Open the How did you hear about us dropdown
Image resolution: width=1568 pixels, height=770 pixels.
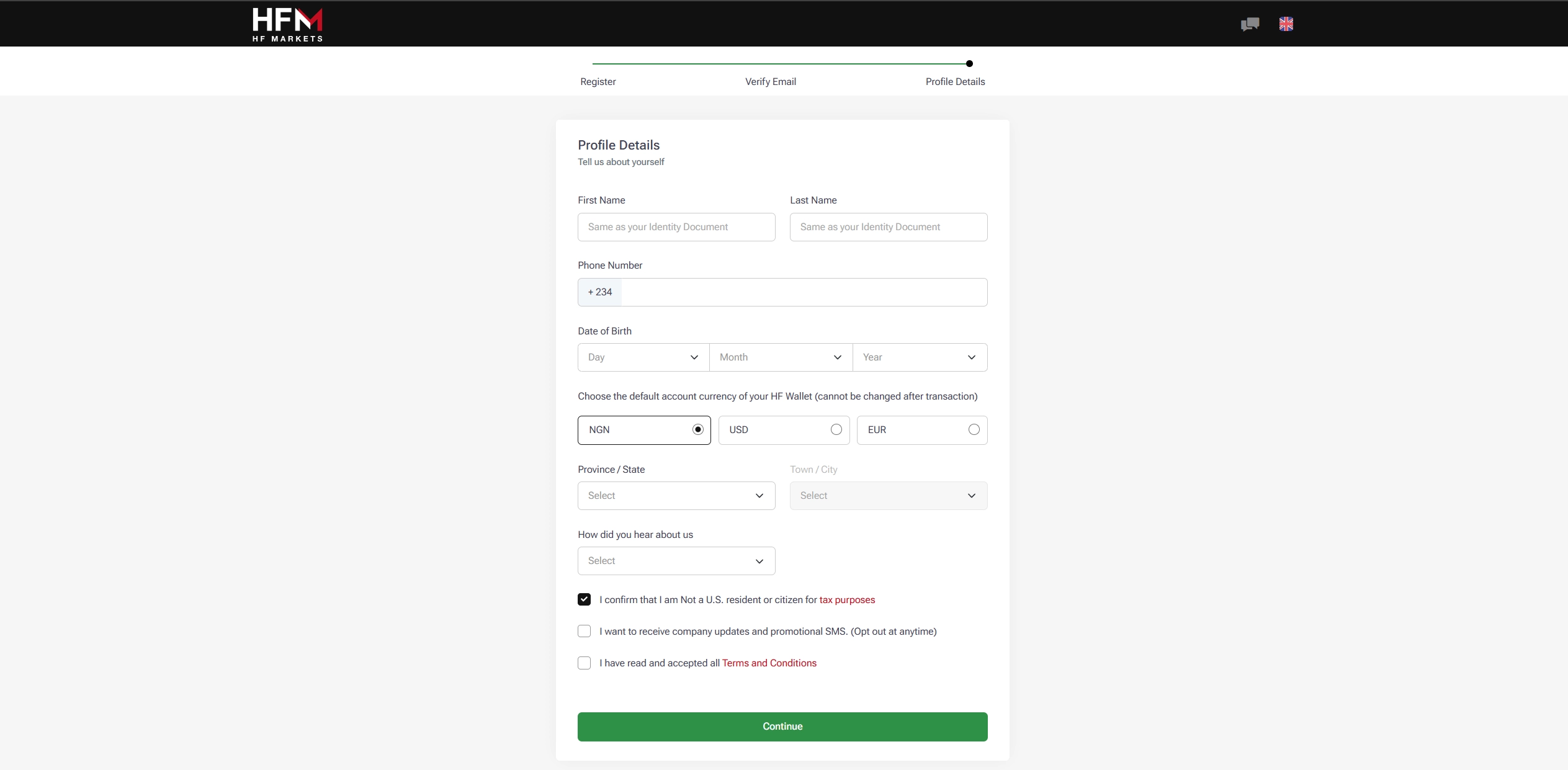tap(676, 560)
